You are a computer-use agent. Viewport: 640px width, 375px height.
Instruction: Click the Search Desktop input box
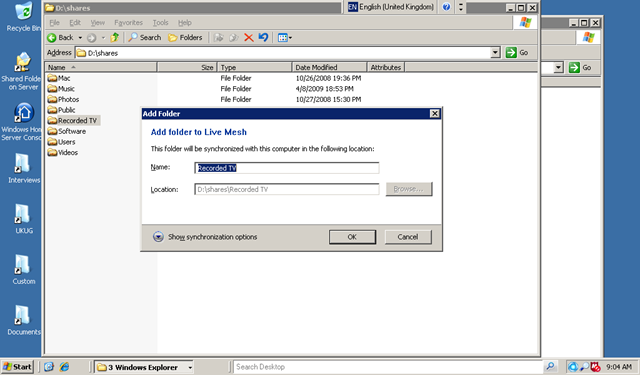[387, 367]
